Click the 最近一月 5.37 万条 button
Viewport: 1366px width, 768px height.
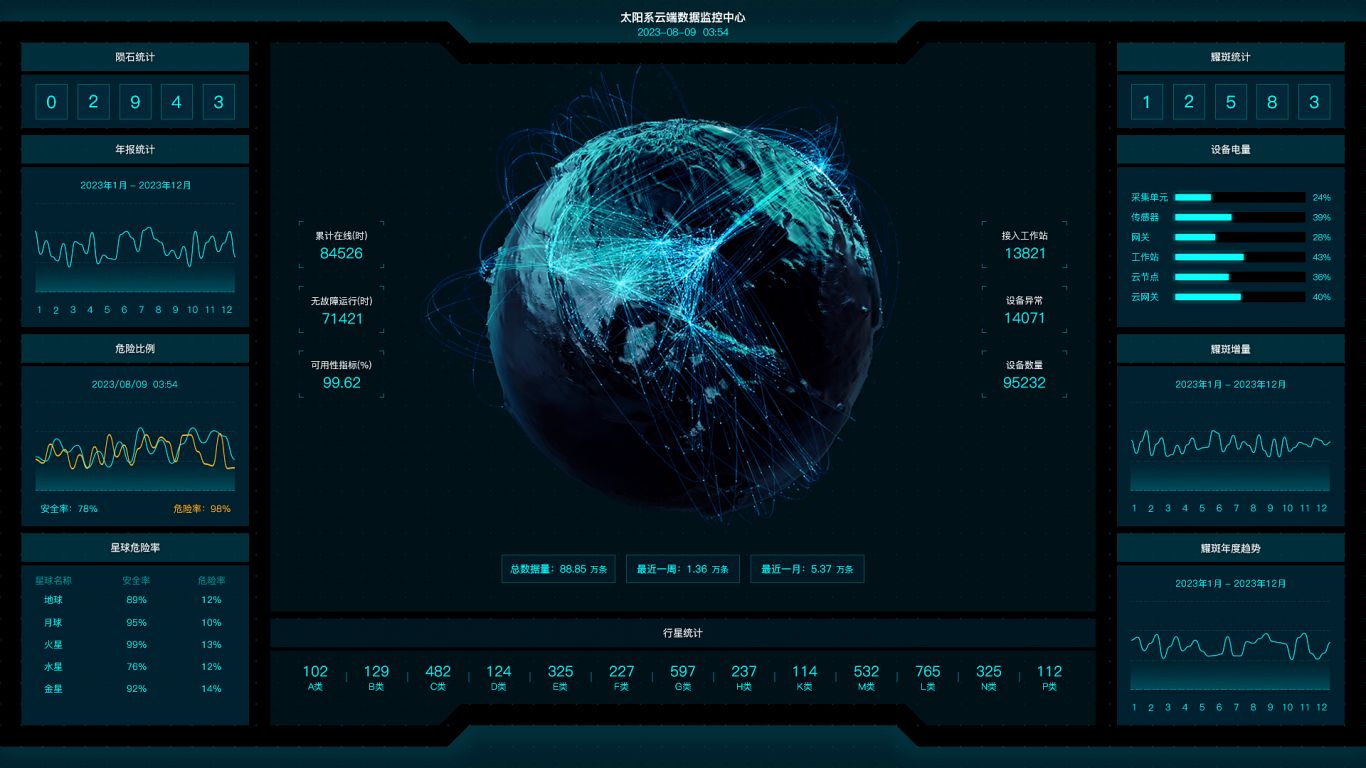click(807, 569)
